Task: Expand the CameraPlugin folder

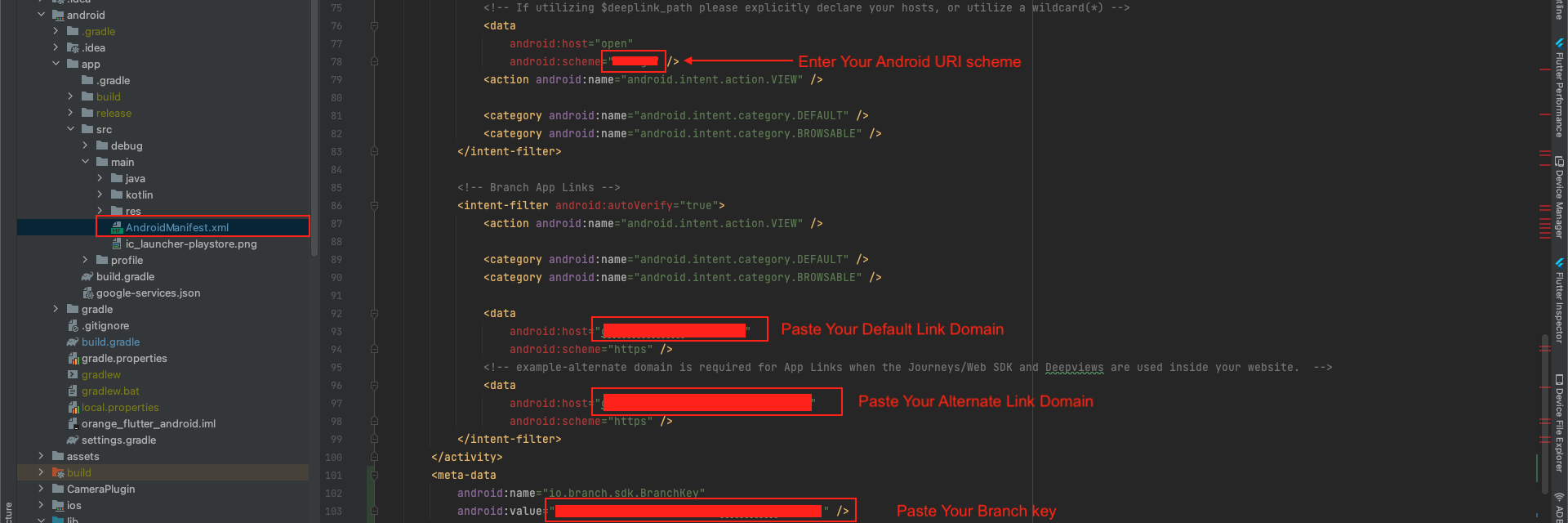Action: [41, 489]
